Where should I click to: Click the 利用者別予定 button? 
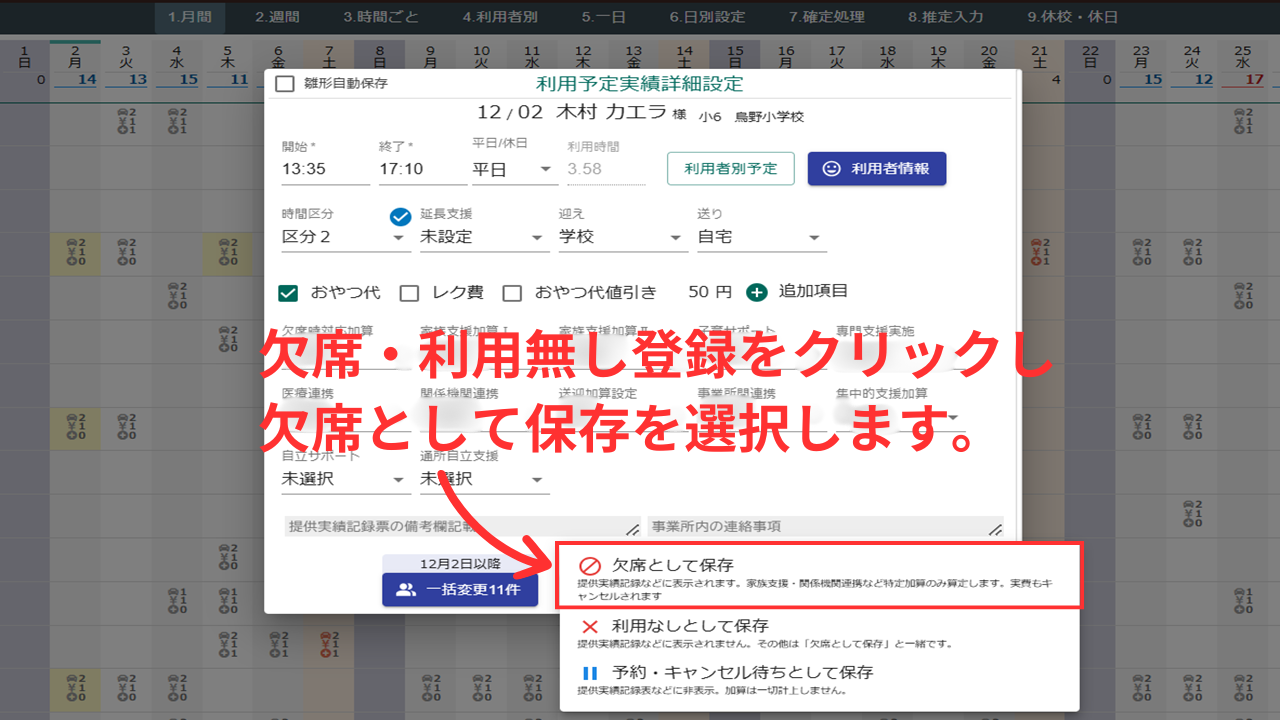[x=730, y=169]
